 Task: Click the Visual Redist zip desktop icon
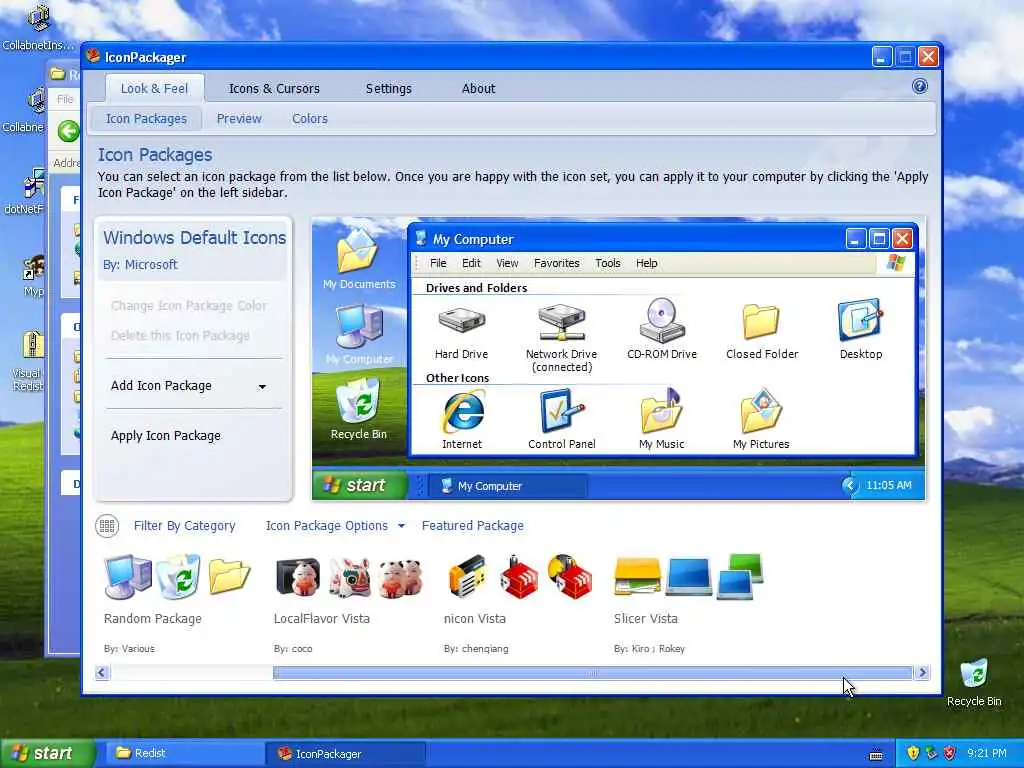(31, 345)
